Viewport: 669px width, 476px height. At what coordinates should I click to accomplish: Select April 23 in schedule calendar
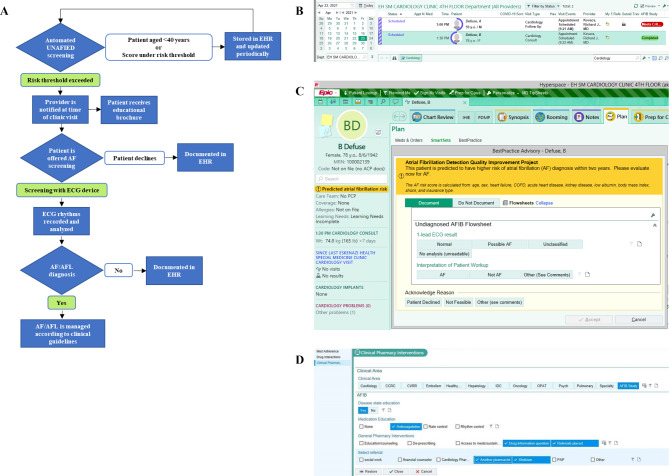pos(363,38)
